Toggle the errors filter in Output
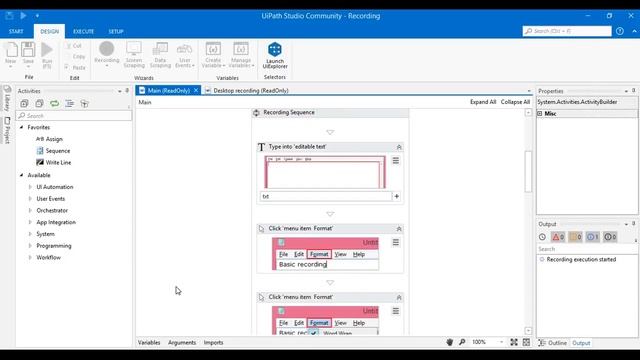This screenshot has height=360, width=640. click(558, 237)
